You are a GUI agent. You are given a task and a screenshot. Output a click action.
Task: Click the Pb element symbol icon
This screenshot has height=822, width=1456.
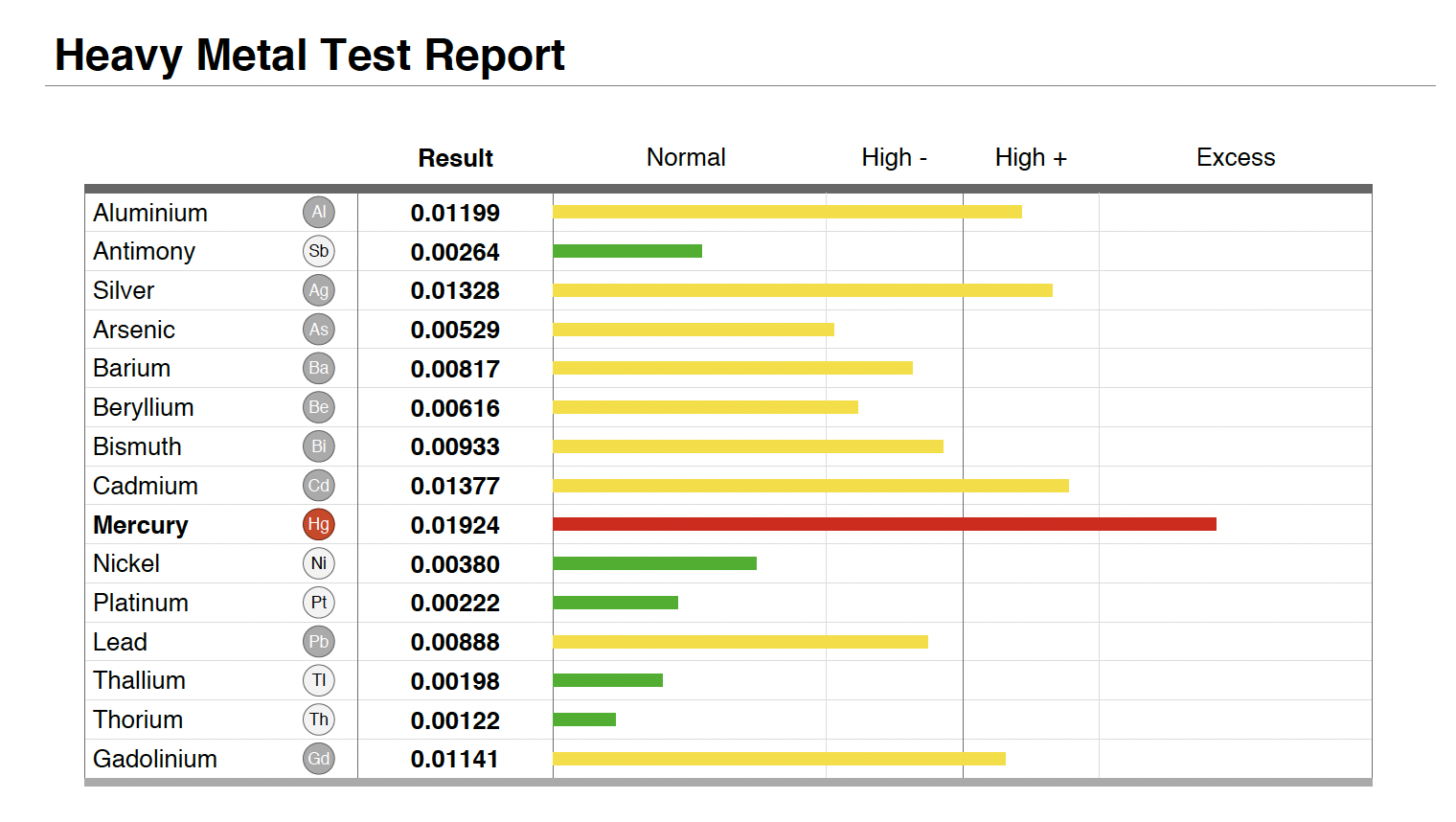tap(319, 642)
